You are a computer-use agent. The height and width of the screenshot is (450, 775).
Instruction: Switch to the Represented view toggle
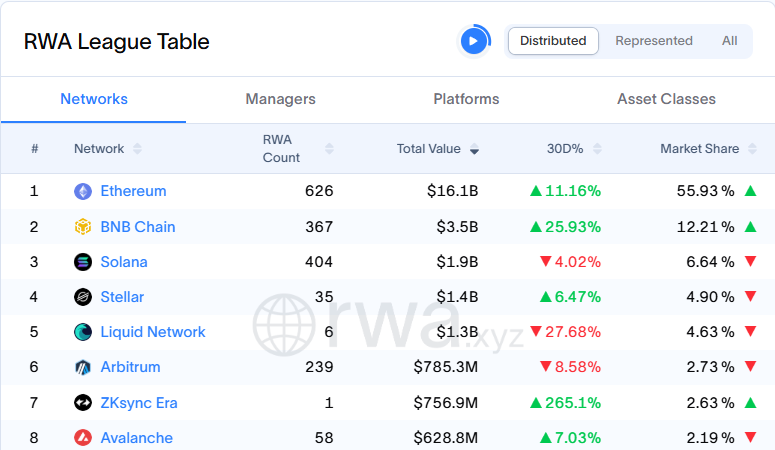coord(654,41)
